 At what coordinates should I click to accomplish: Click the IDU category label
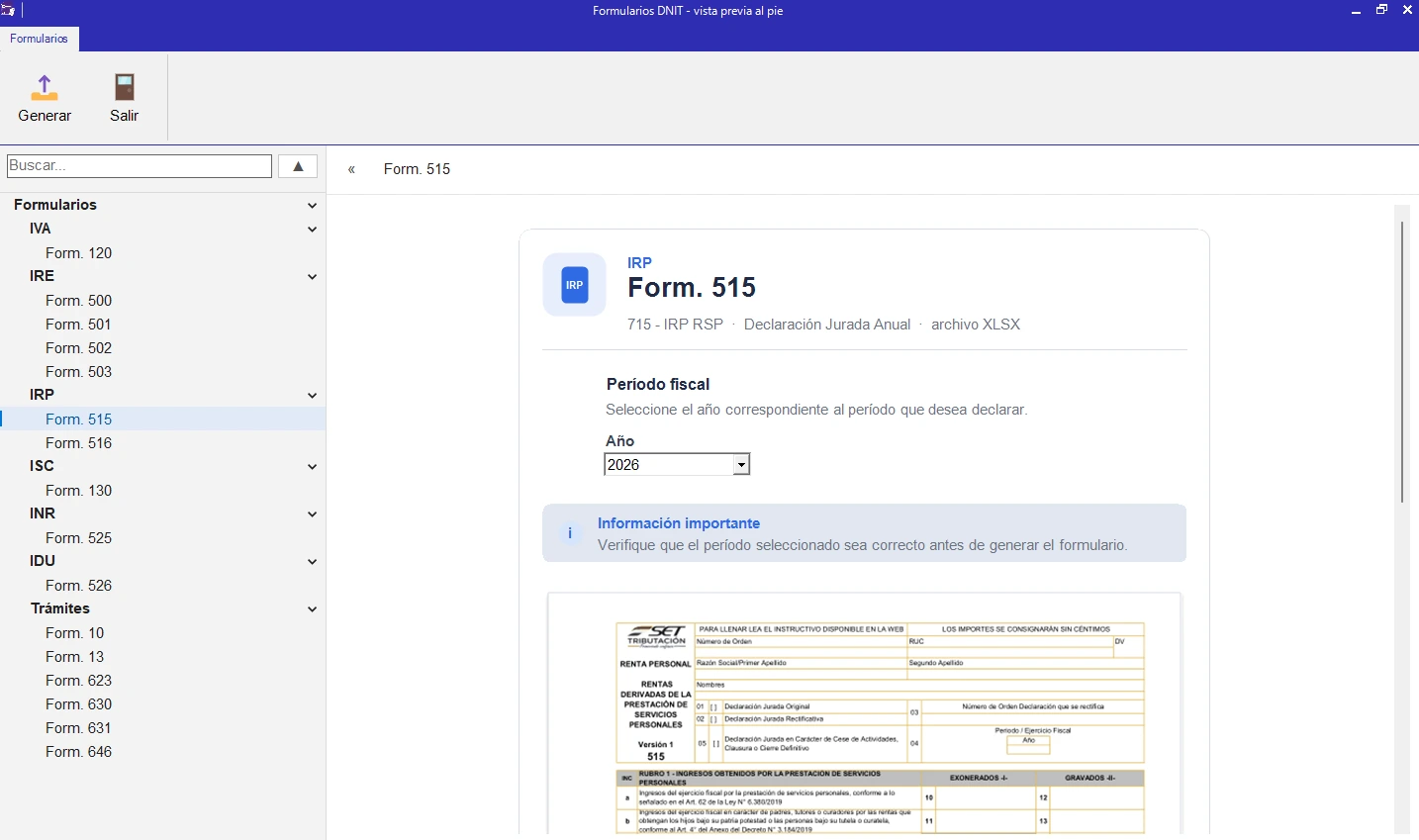pyautogui.click(x=43, y=561)
